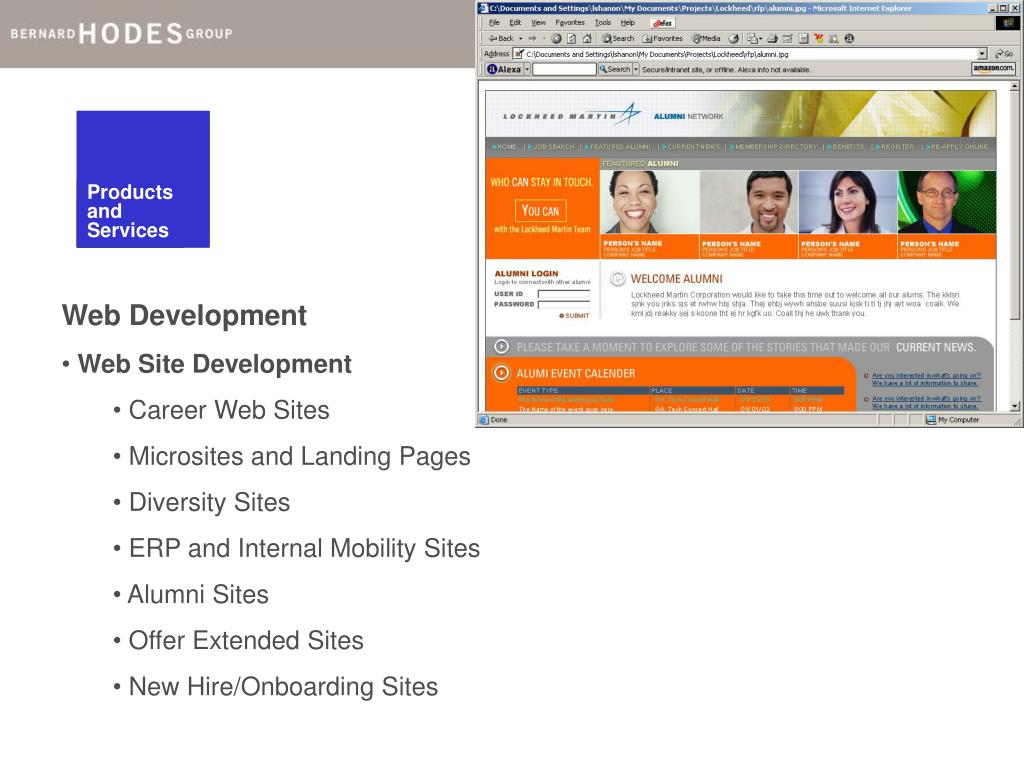Click the Search button on the Alexa toolbar
This screenshot has height=768, width=1024.
point(615,69)
